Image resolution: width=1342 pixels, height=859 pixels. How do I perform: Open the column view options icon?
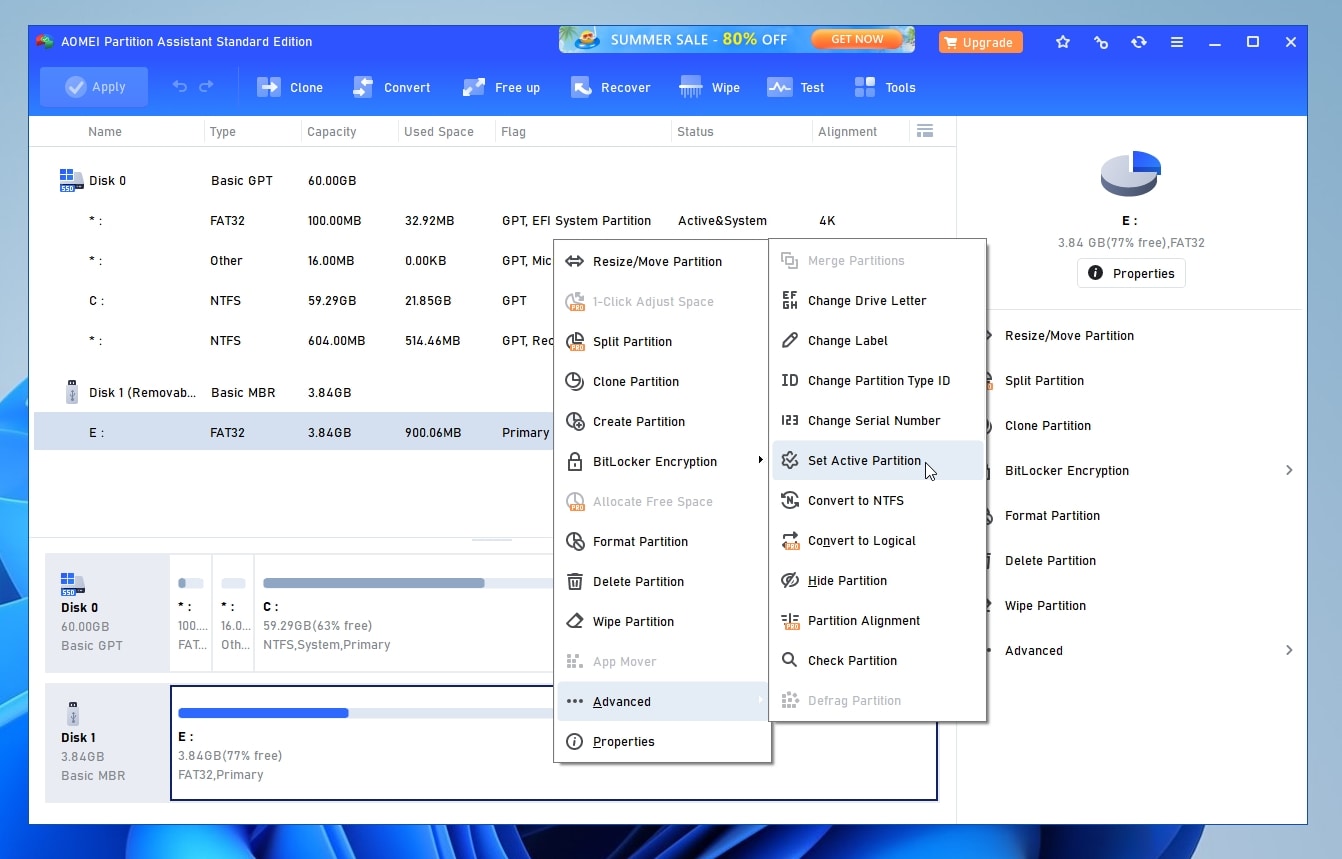pos(924,130)
